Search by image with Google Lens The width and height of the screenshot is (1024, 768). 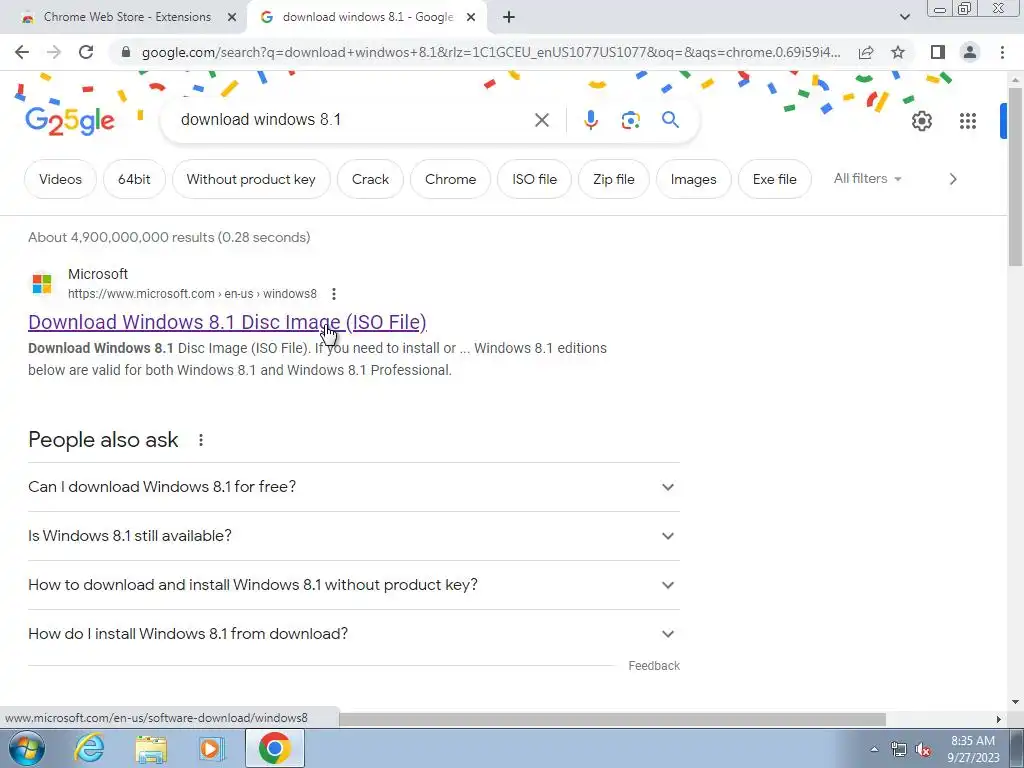630,120
